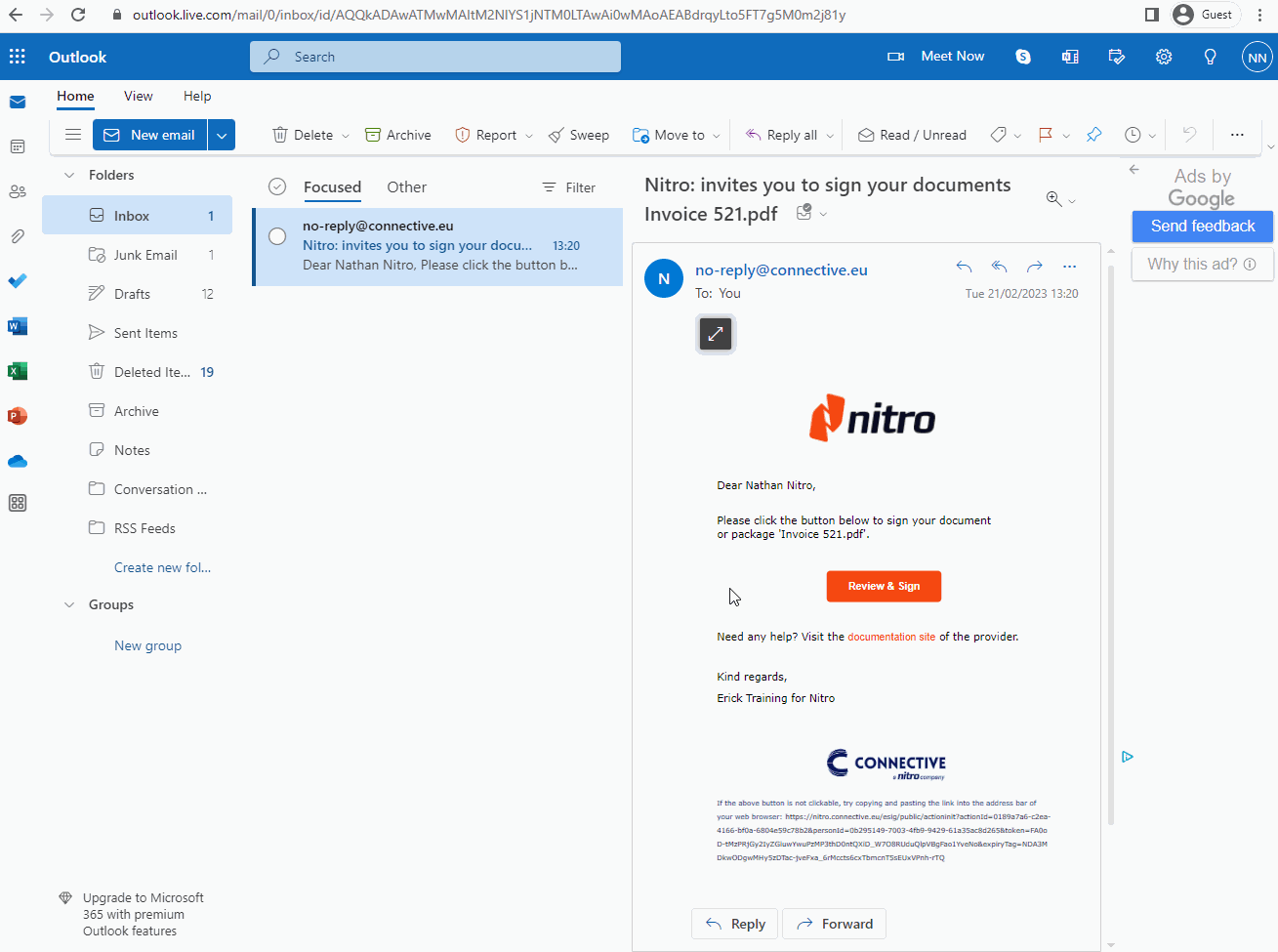Toggle select all messages circle
This screenshot has height=952, width=1278.
(277, 187)
